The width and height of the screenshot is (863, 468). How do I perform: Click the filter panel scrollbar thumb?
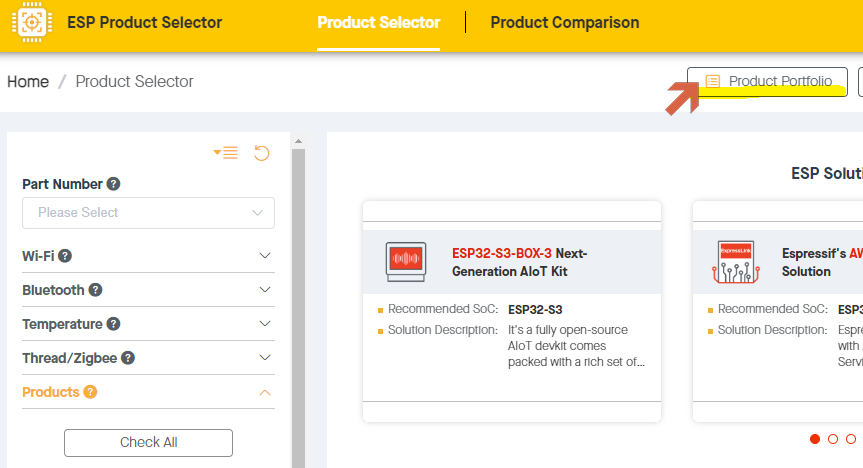point(298,308)
